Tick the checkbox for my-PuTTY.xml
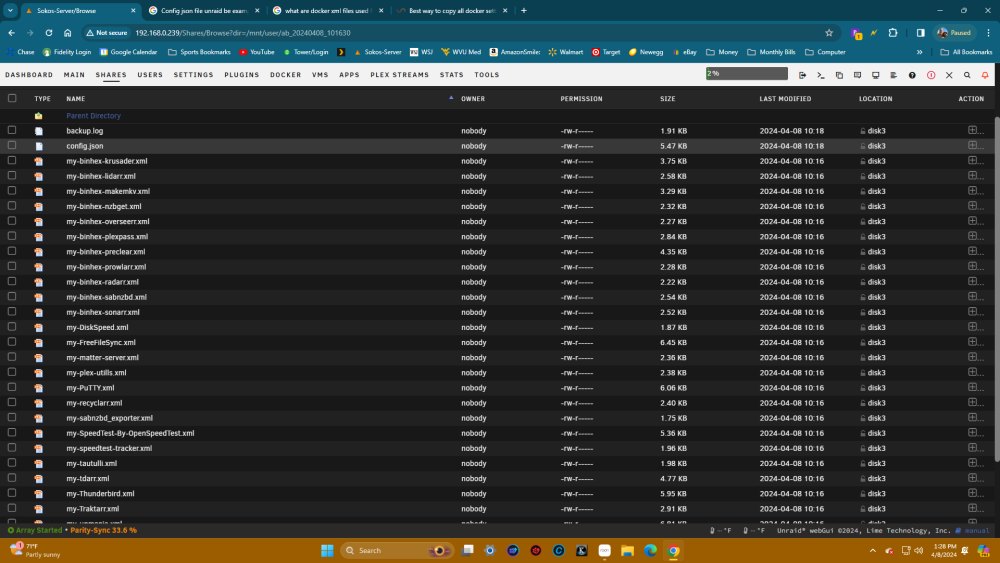This screenshot has height=563, width=1000. pyautogui.click(x=12, y=387)
